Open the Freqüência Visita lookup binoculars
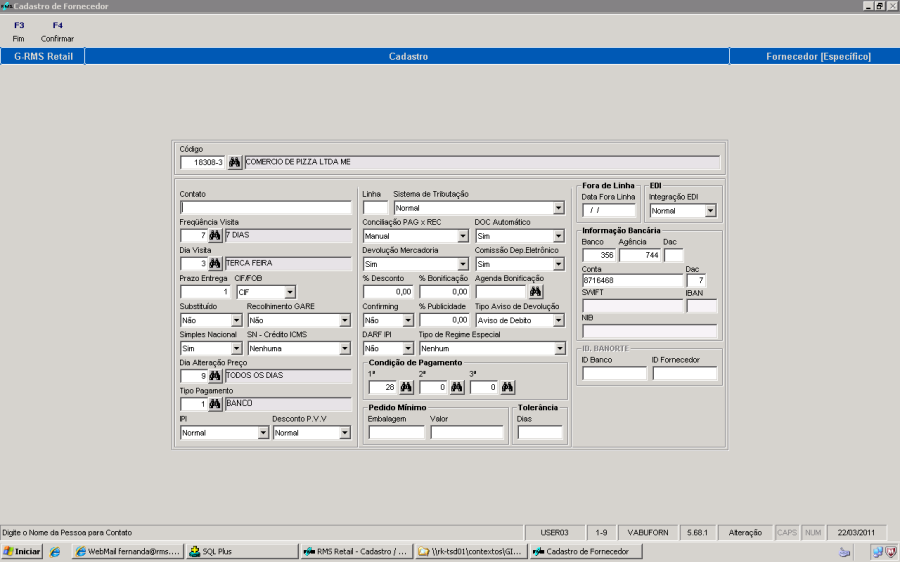The image size is (900, 562). tap(215, 235)
